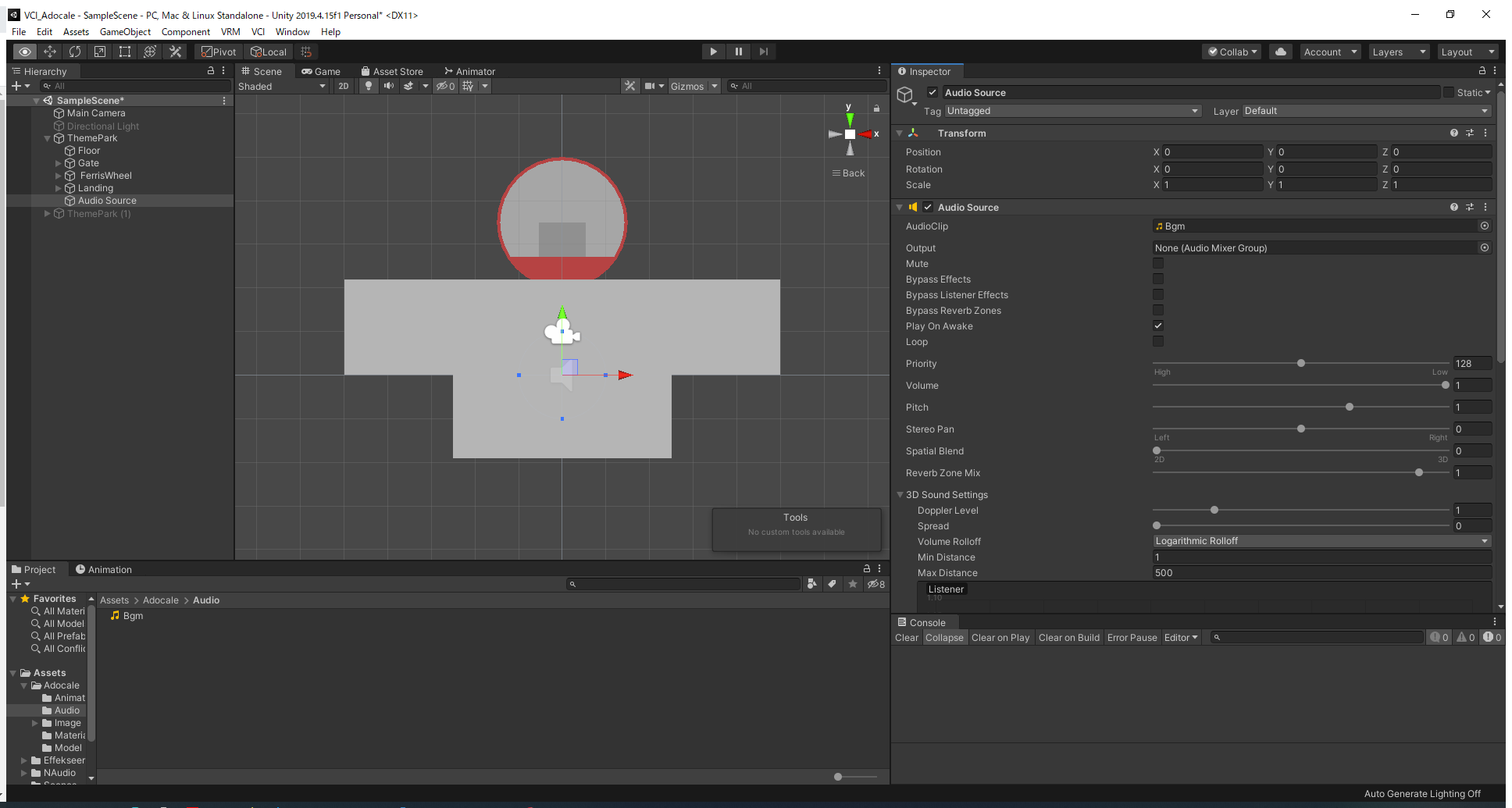This screenshot has width=1512, height=808.
Task: Toggle scene lighting button
Action: click(369, 86)
